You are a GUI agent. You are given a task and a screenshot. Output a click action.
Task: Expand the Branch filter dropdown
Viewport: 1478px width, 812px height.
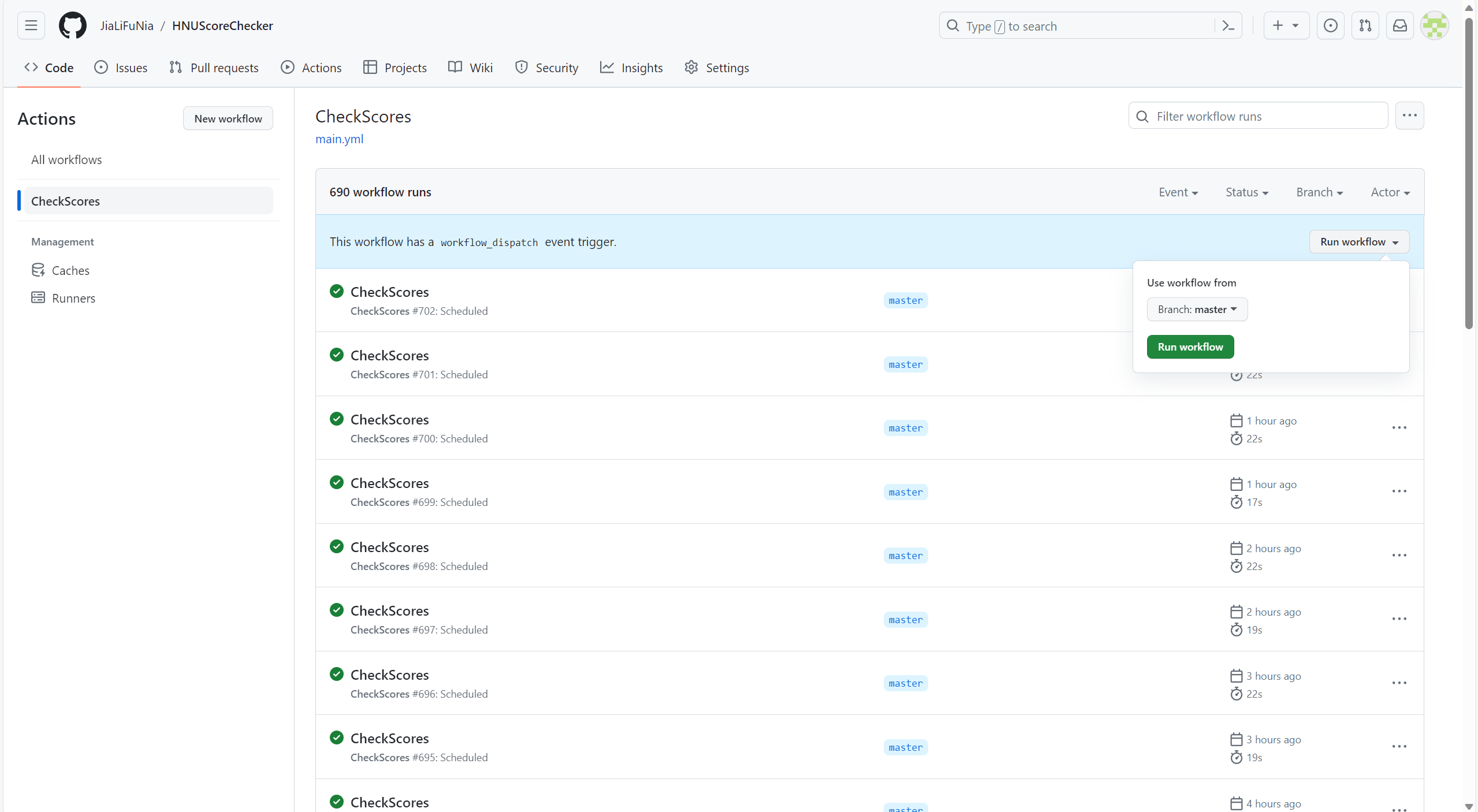1319,192
